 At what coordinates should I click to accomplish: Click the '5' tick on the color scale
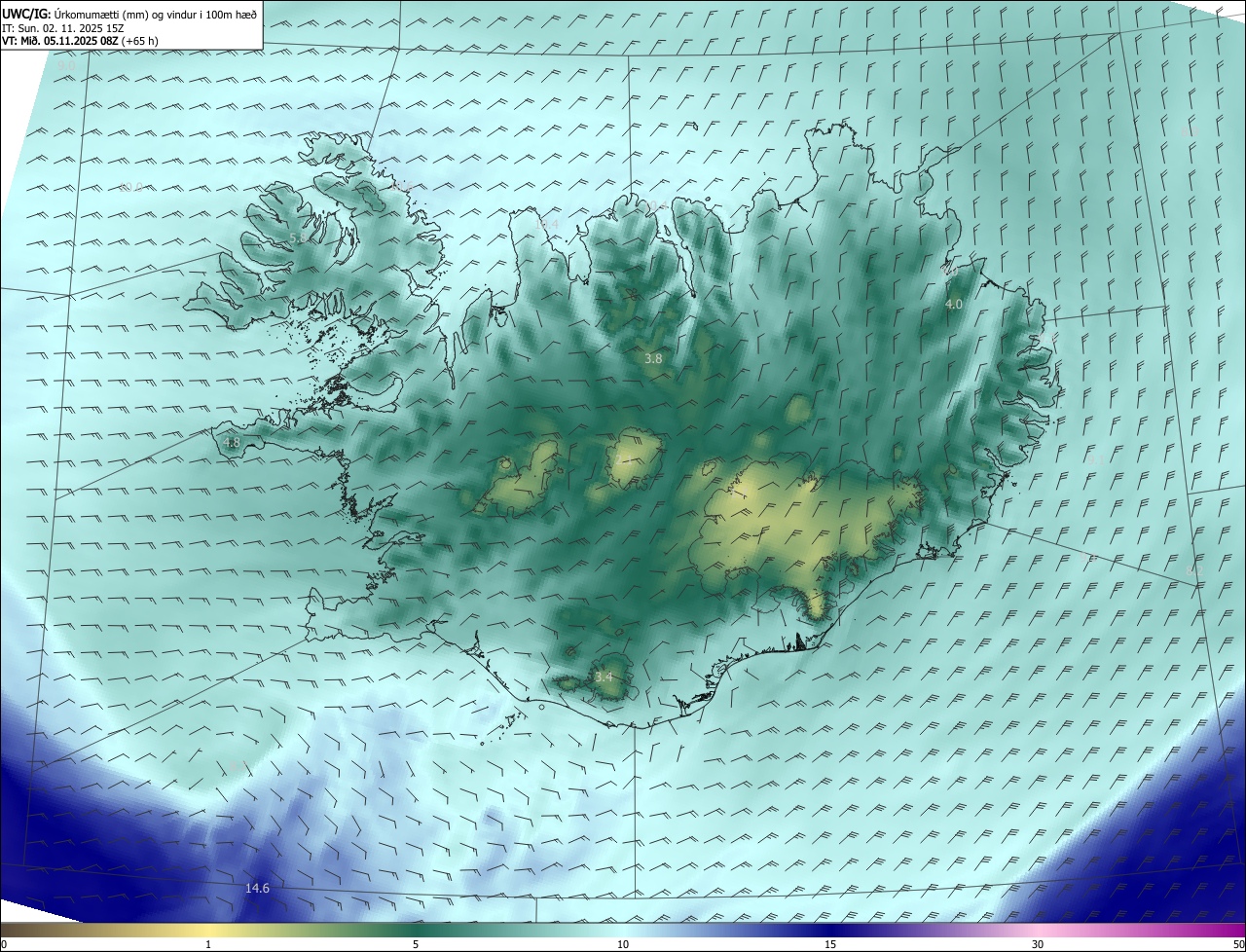tap(416, 944)
